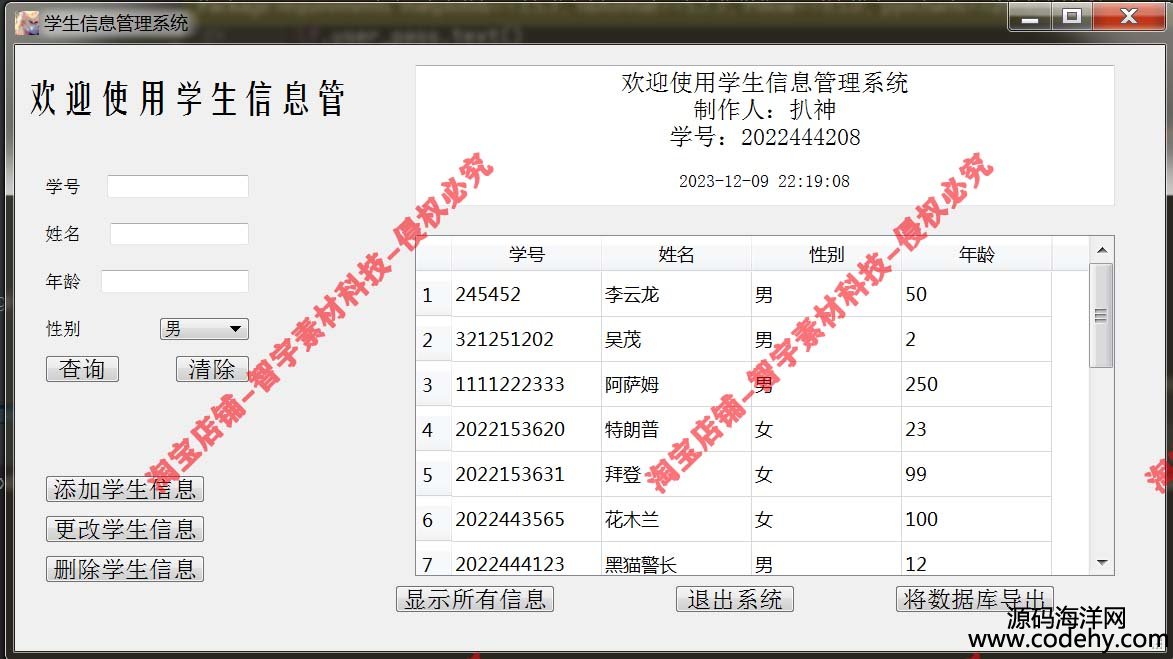The height and width of the screenshot is (659, 1173).
Task: Click the window title bar app icon
Action: point(27,23)
